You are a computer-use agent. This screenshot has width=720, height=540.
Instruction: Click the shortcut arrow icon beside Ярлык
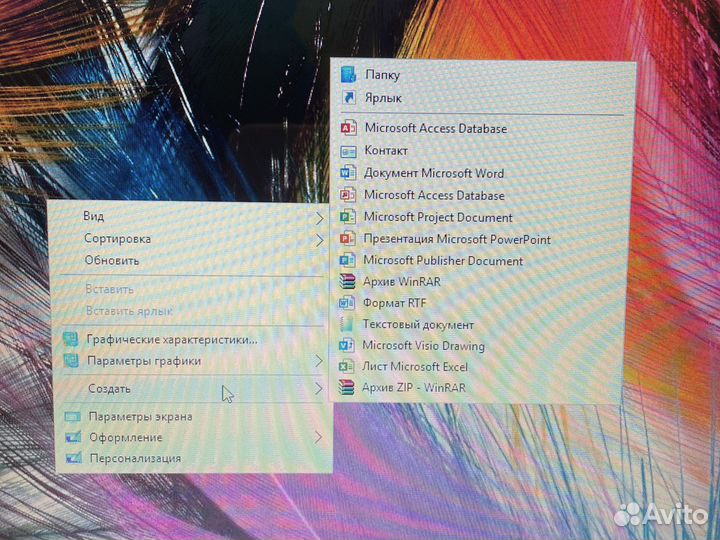pos(349,97)
